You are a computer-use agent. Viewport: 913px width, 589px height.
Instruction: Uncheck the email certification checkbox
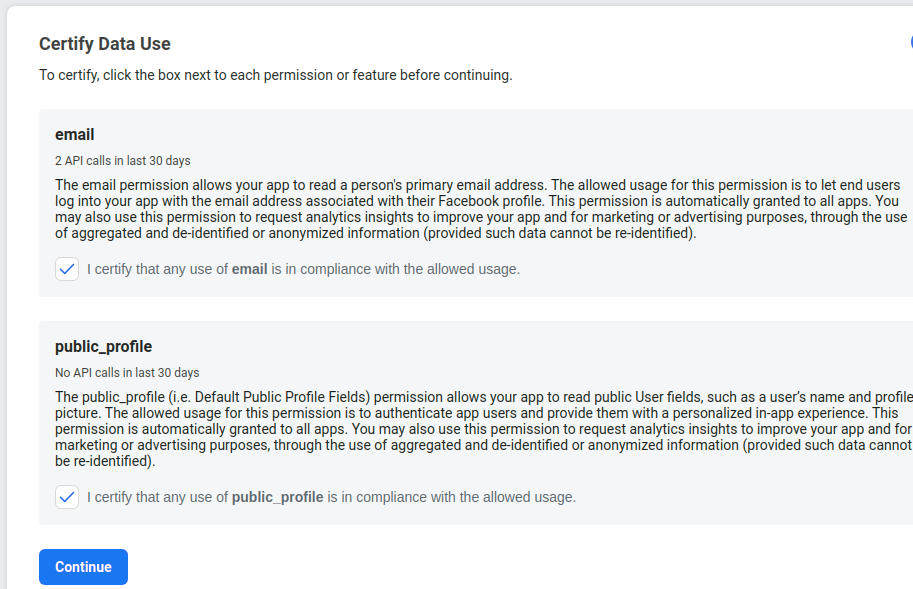67,269
